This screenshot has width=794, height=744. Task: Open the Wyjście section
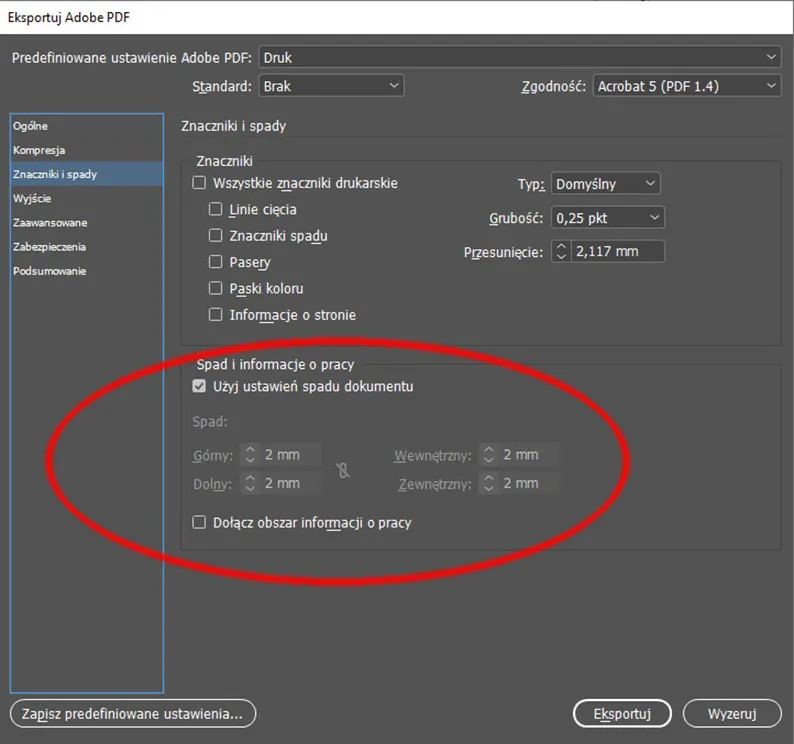87,199
